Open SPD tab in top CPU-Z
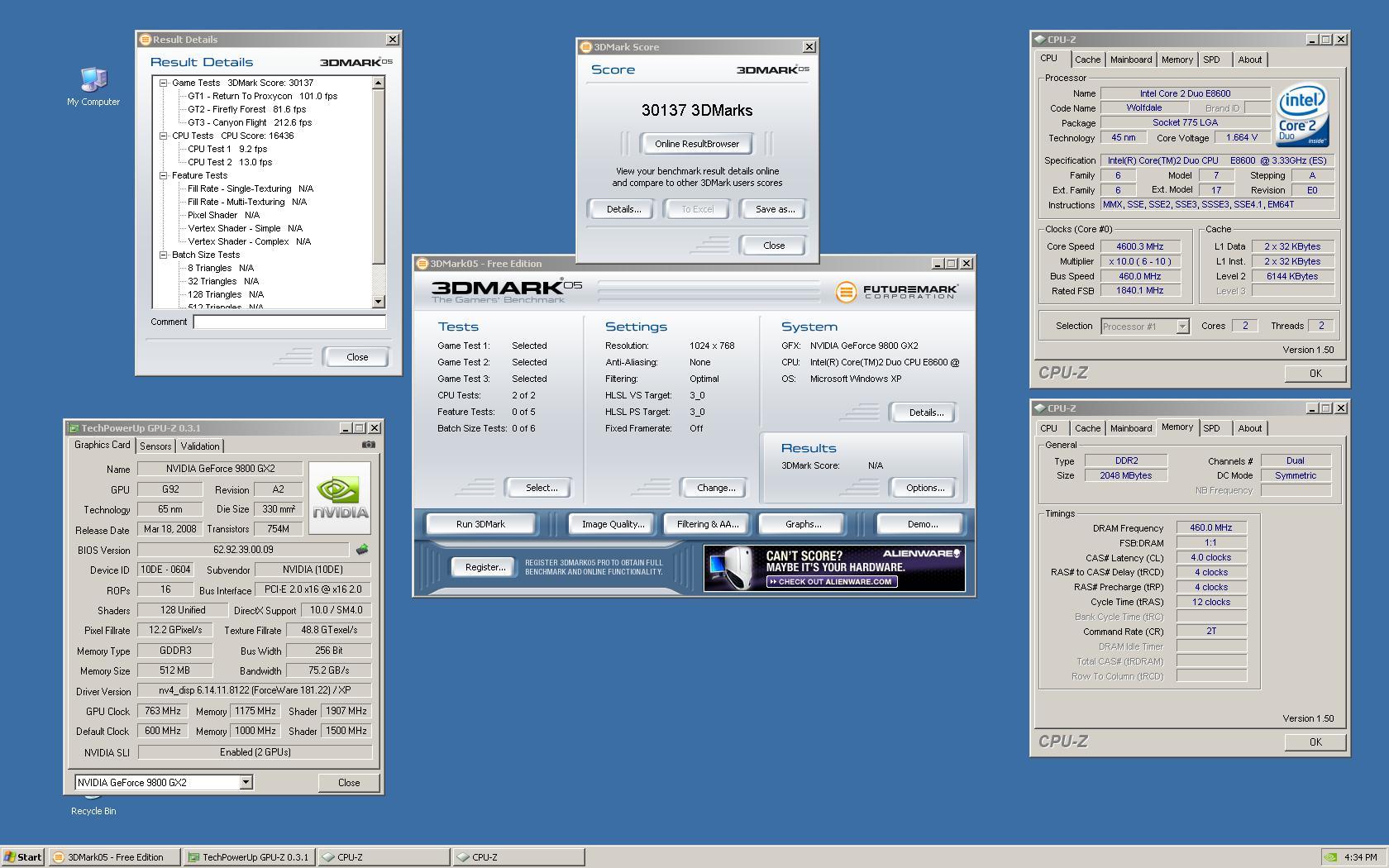This screenshot has width=1389, height=868. pyautogui.click(x=1211, y=60)
